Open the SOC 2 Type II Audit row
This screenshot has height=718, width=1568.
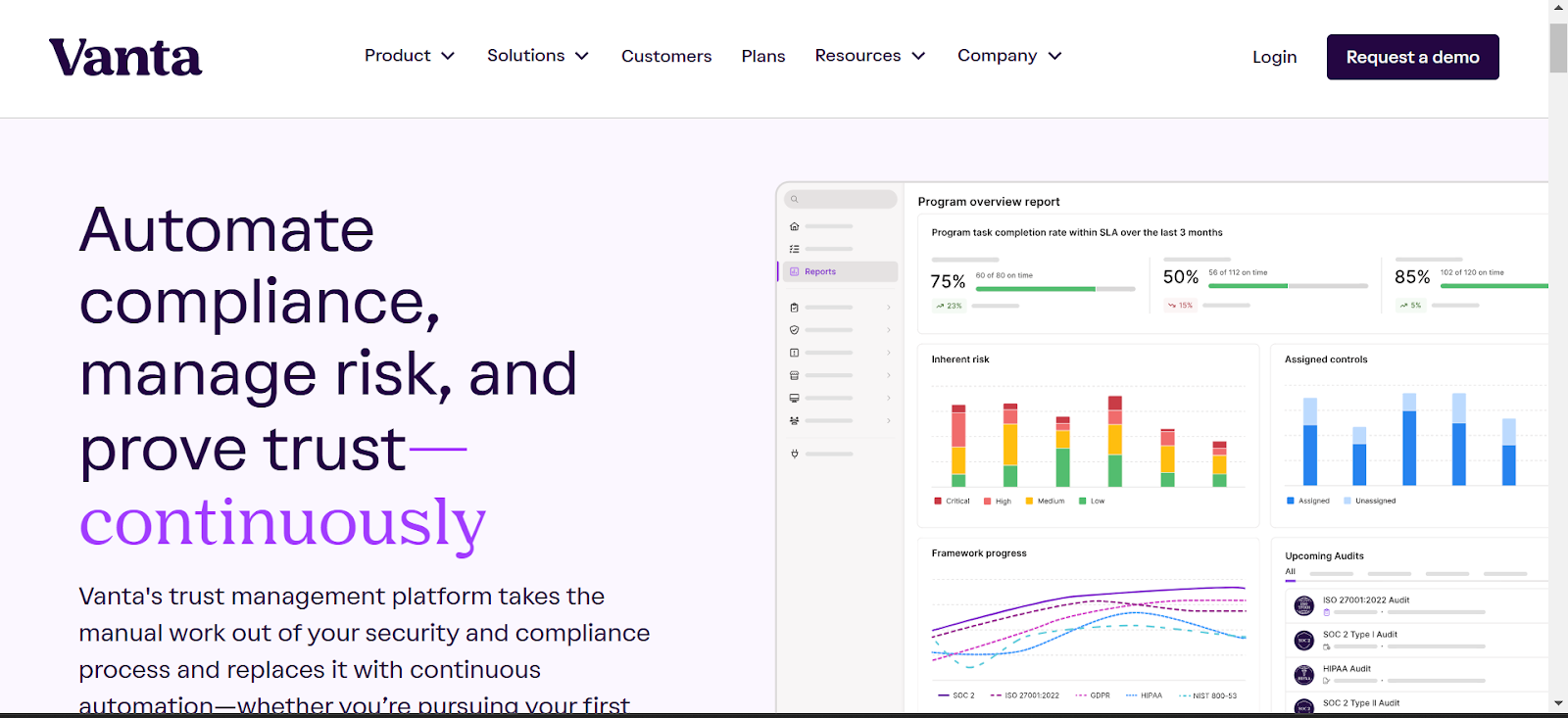(1417, 704)
